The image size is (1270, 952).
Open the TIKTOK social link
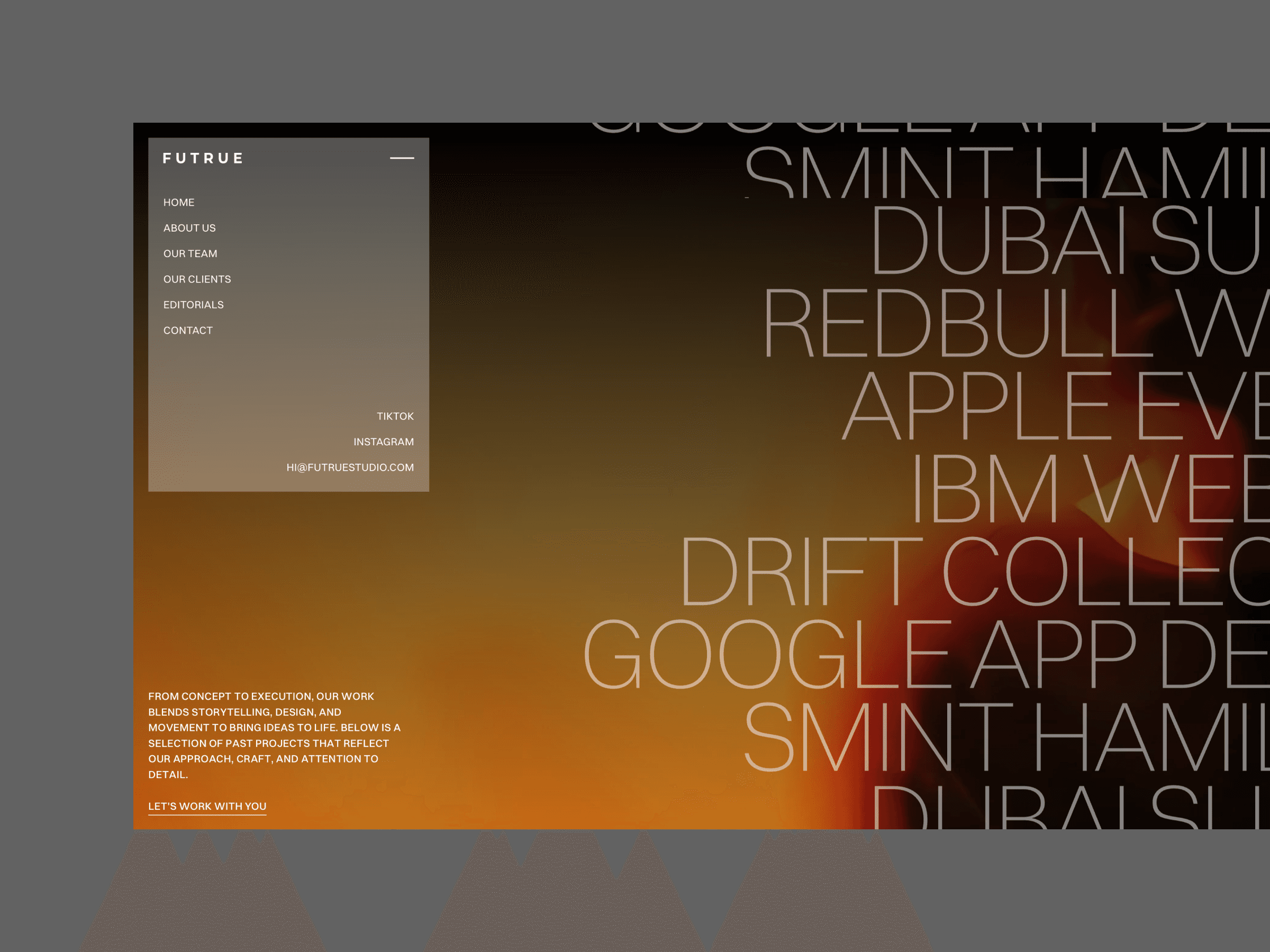pos(395,416)
